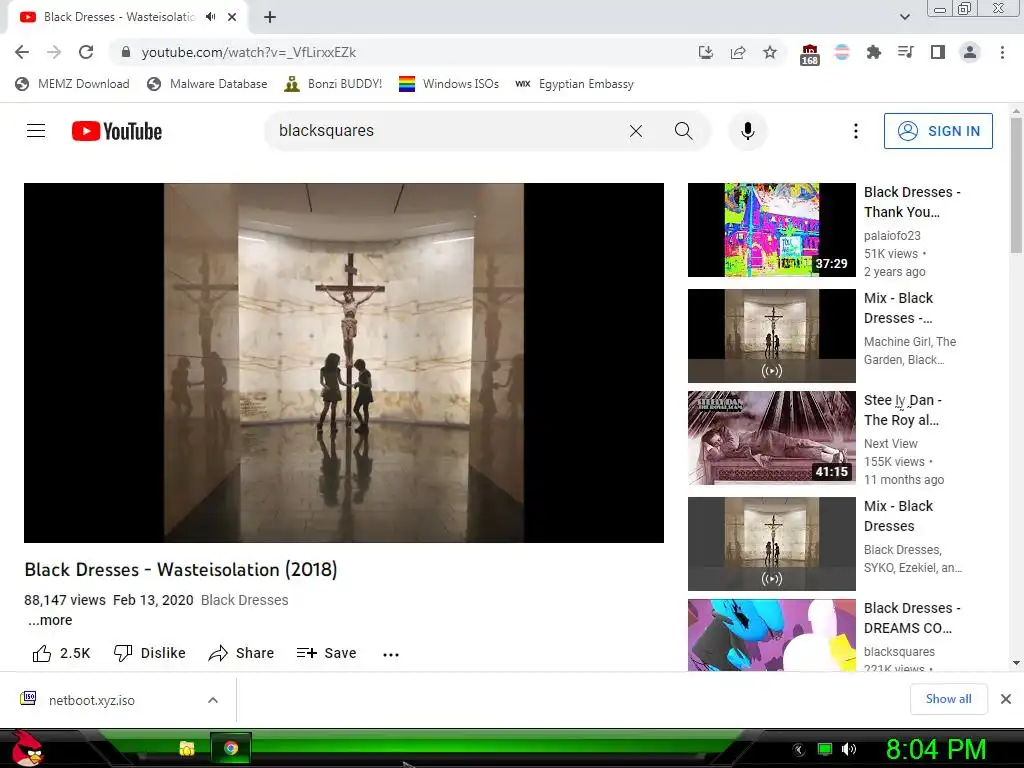Open the Chrome profile avatar
This screenshot has height=768, width=1024.
point(970,52)
